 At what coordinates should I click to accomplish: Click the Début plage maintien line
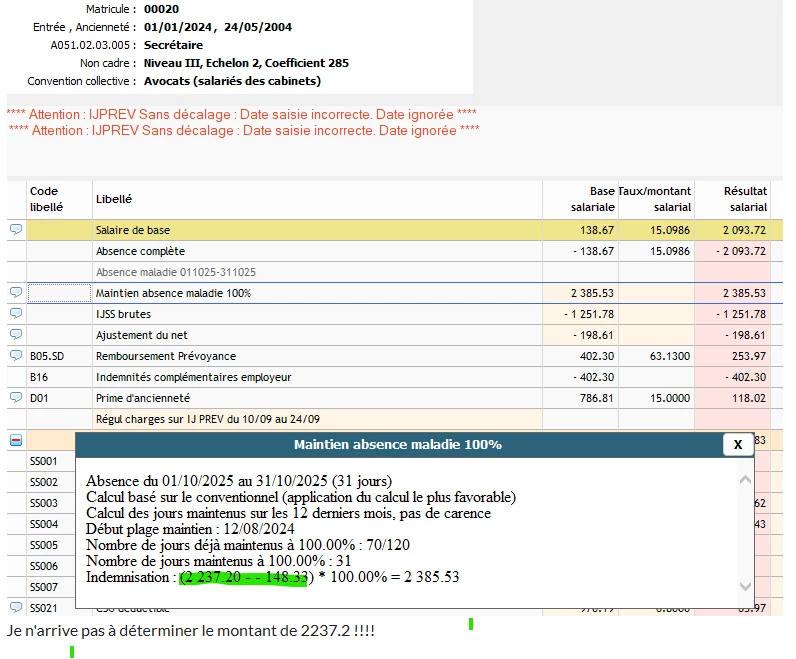[x=190, y=529]
